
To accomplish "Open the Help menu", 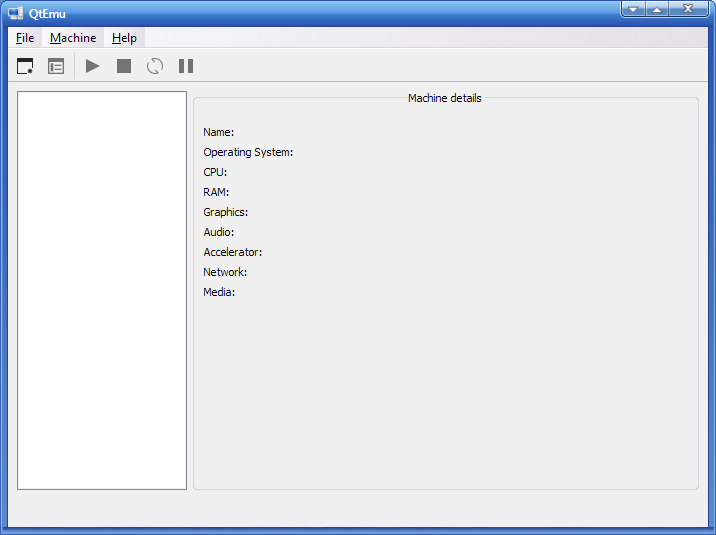I will [x=124, y=38].
